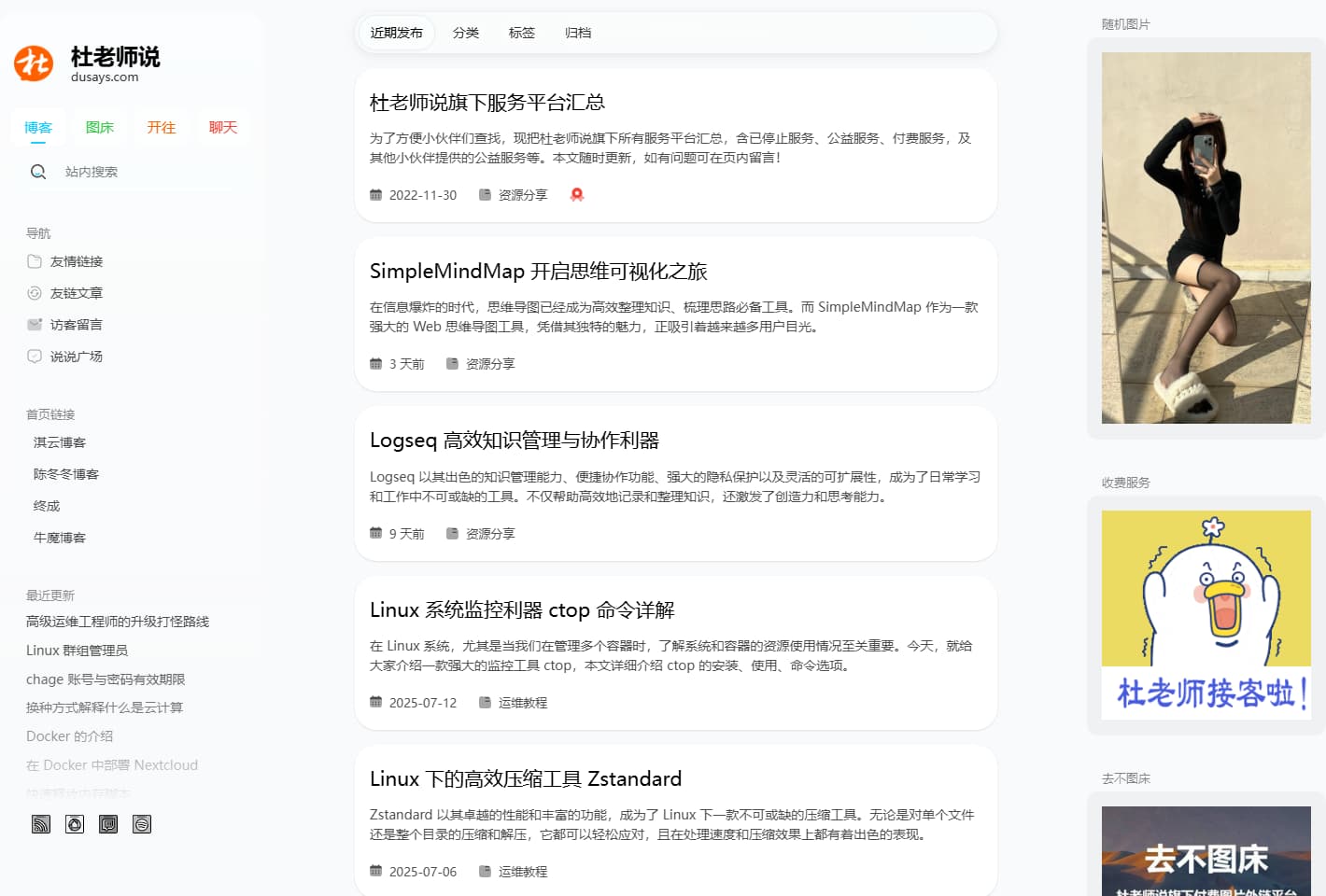
Task: Click the magnifier icon in 站内搜索
Action: pos(38,171)
